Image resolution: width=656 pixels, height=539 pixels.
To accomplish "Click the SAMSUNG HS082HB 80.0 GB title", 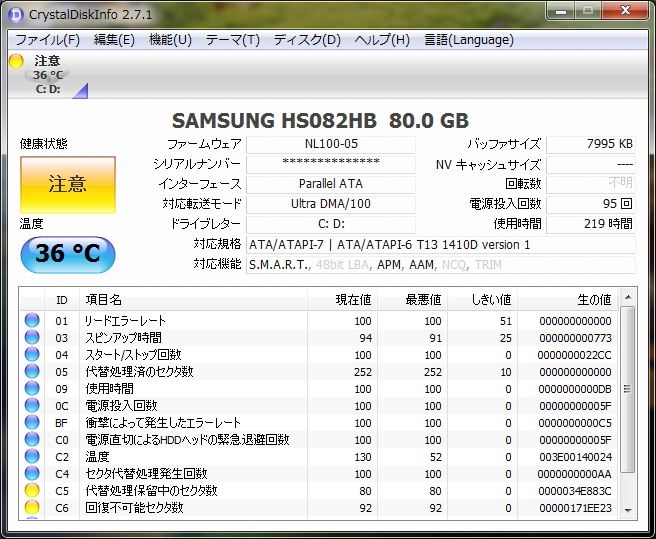I will pyautogui.click(x=320, y=121).
